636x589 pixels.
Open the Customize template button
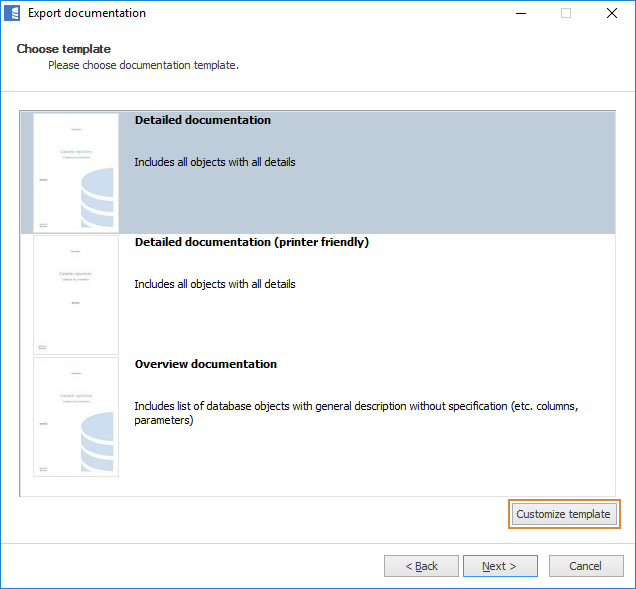pyautogui.click(x=563, y=514)
